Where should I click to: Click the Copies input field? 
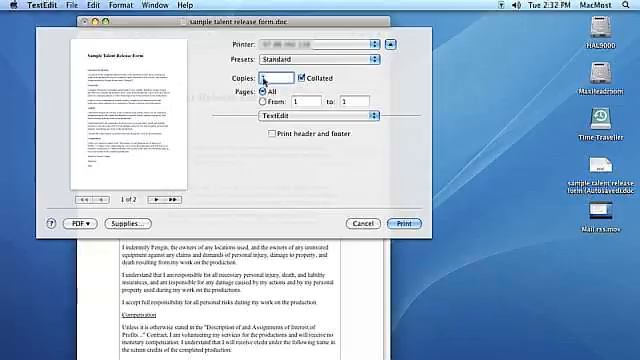tap(276, 78)
